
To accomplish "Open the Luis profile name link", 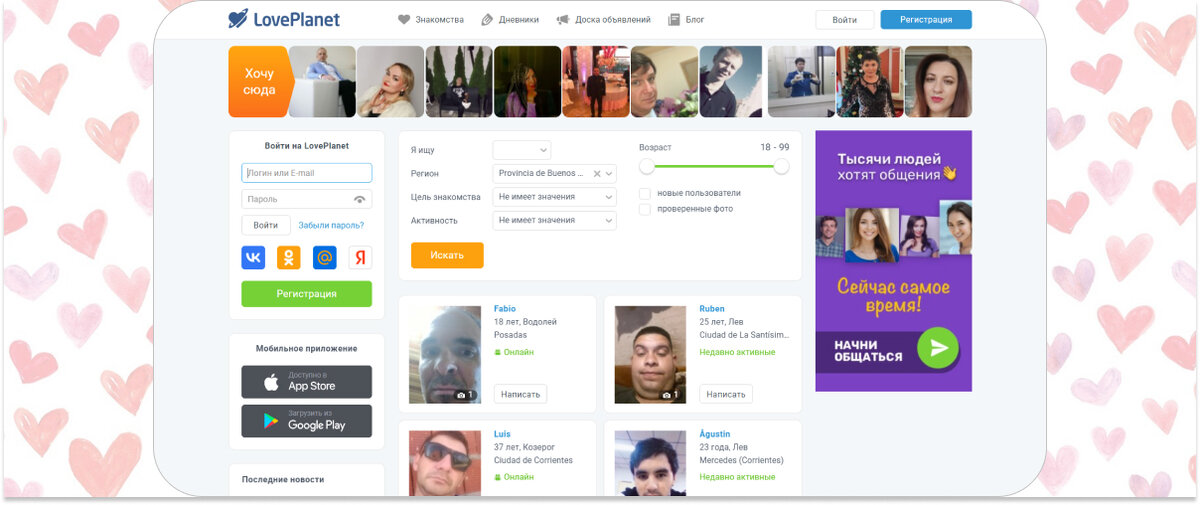I will click(502, 434).
